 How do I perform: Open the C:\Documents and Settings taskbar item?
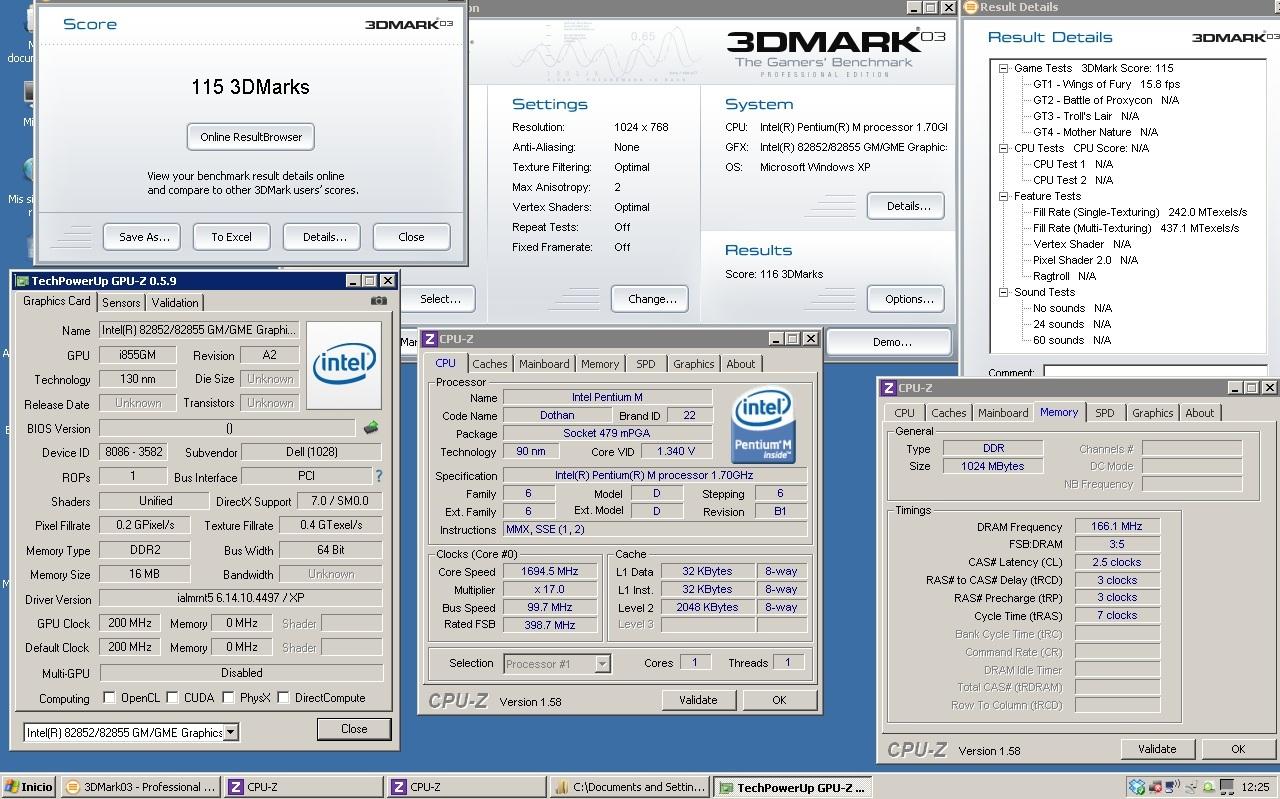point(631,787)
